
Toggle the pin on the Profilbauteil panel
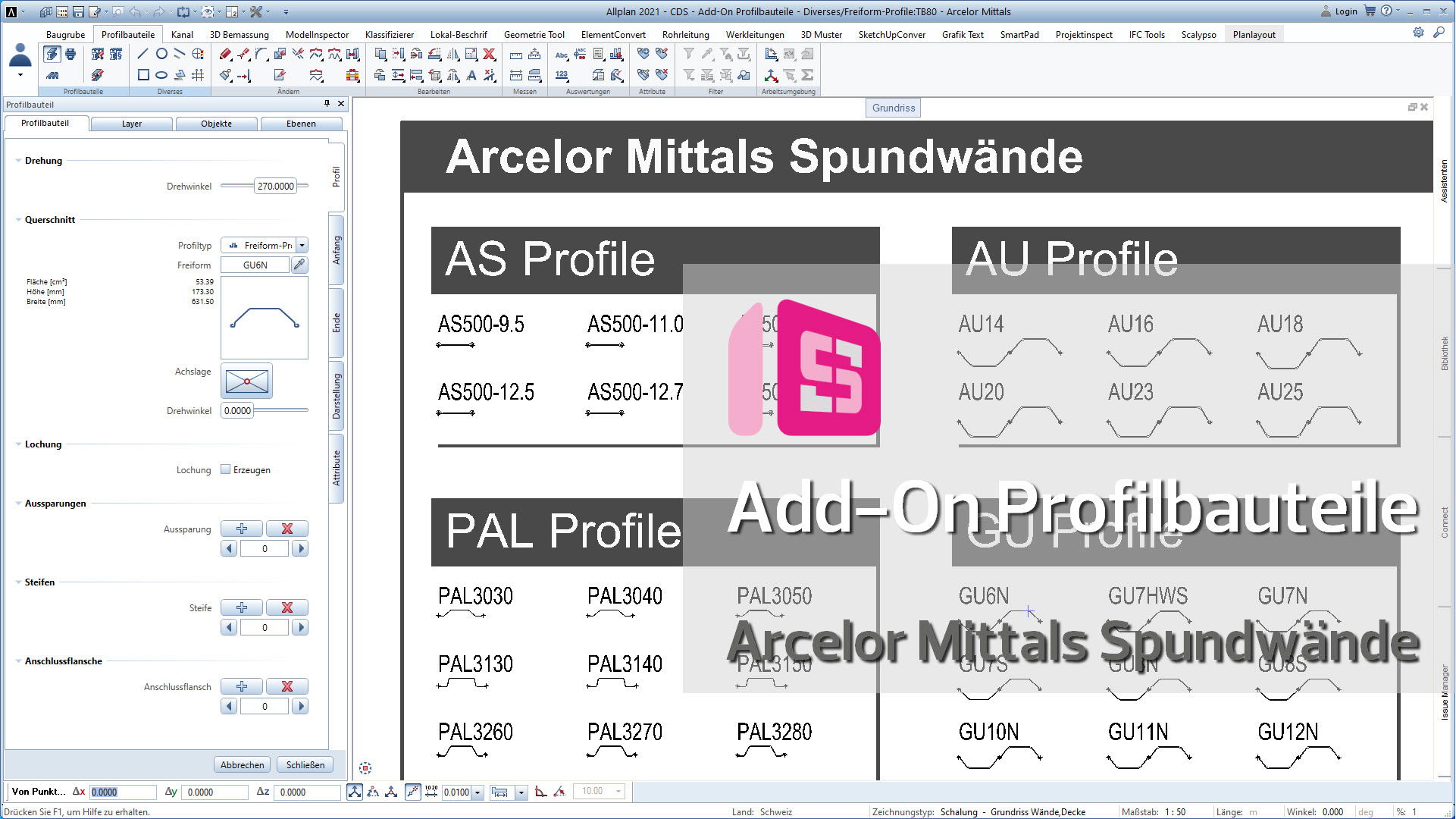click(x=327, y=104)
